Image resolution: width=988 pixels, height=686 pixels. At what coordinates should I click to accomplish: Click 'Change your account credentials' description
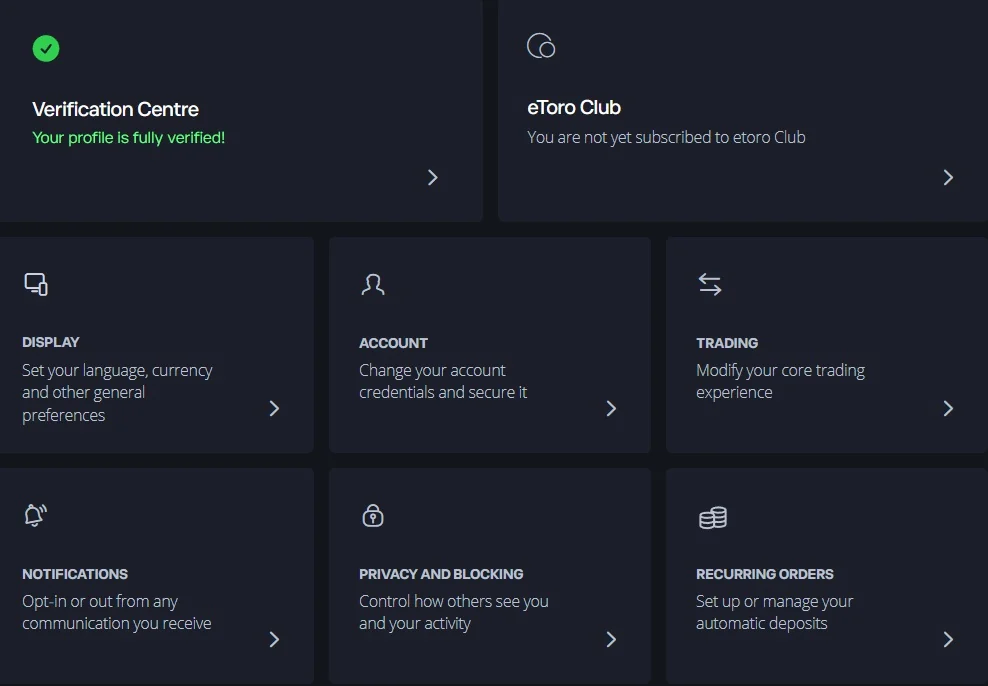point(443,381)
